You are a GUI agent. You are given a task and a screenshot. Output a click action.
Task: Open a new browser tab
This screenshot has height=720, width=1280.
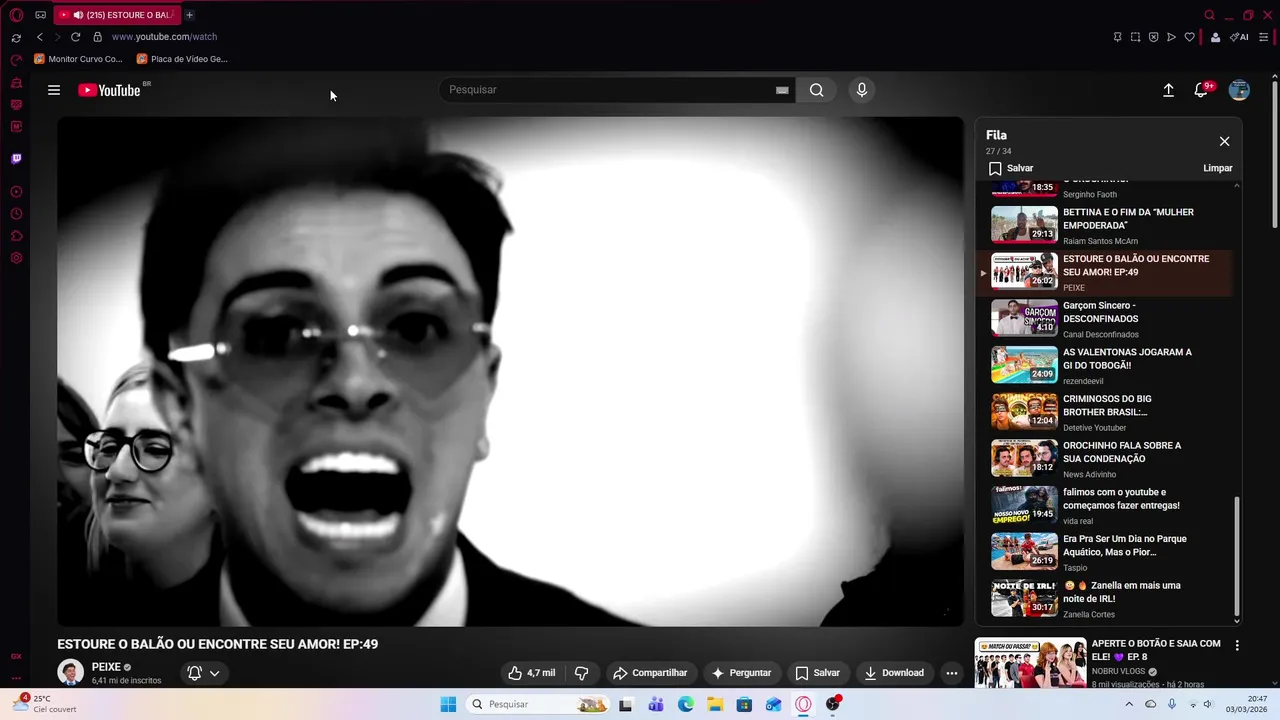(x=189, y=15)
